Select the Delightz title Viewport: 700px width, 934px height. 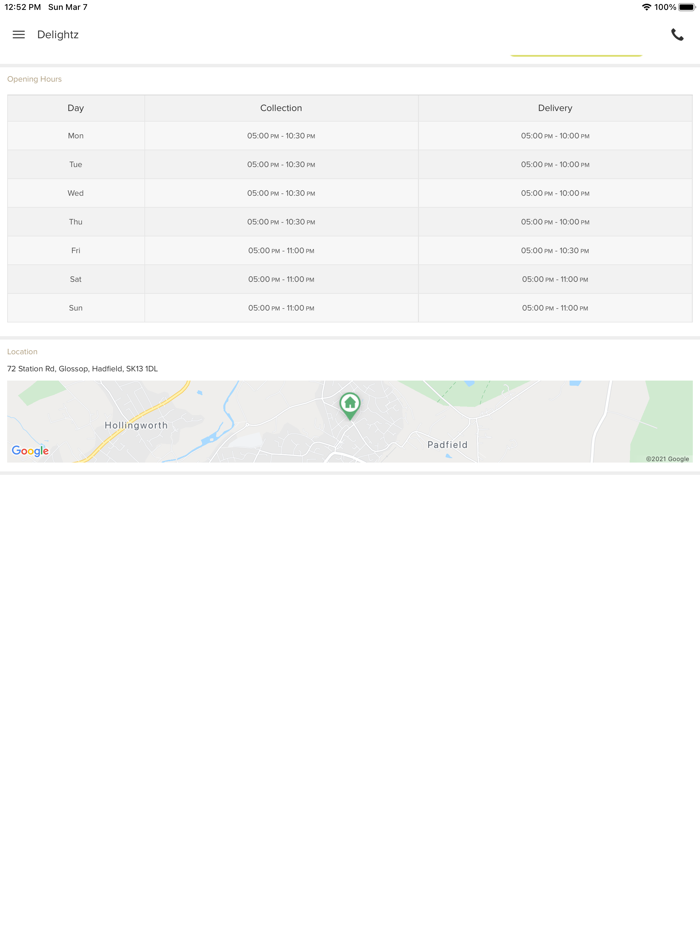pos(58,35)
